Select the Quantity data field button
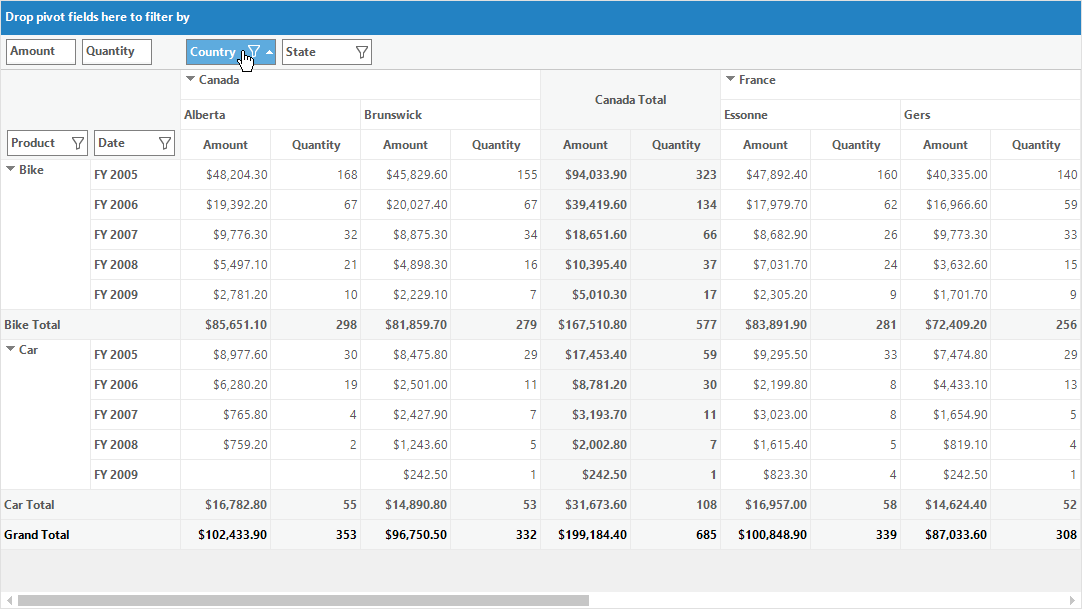 (117, 52)
